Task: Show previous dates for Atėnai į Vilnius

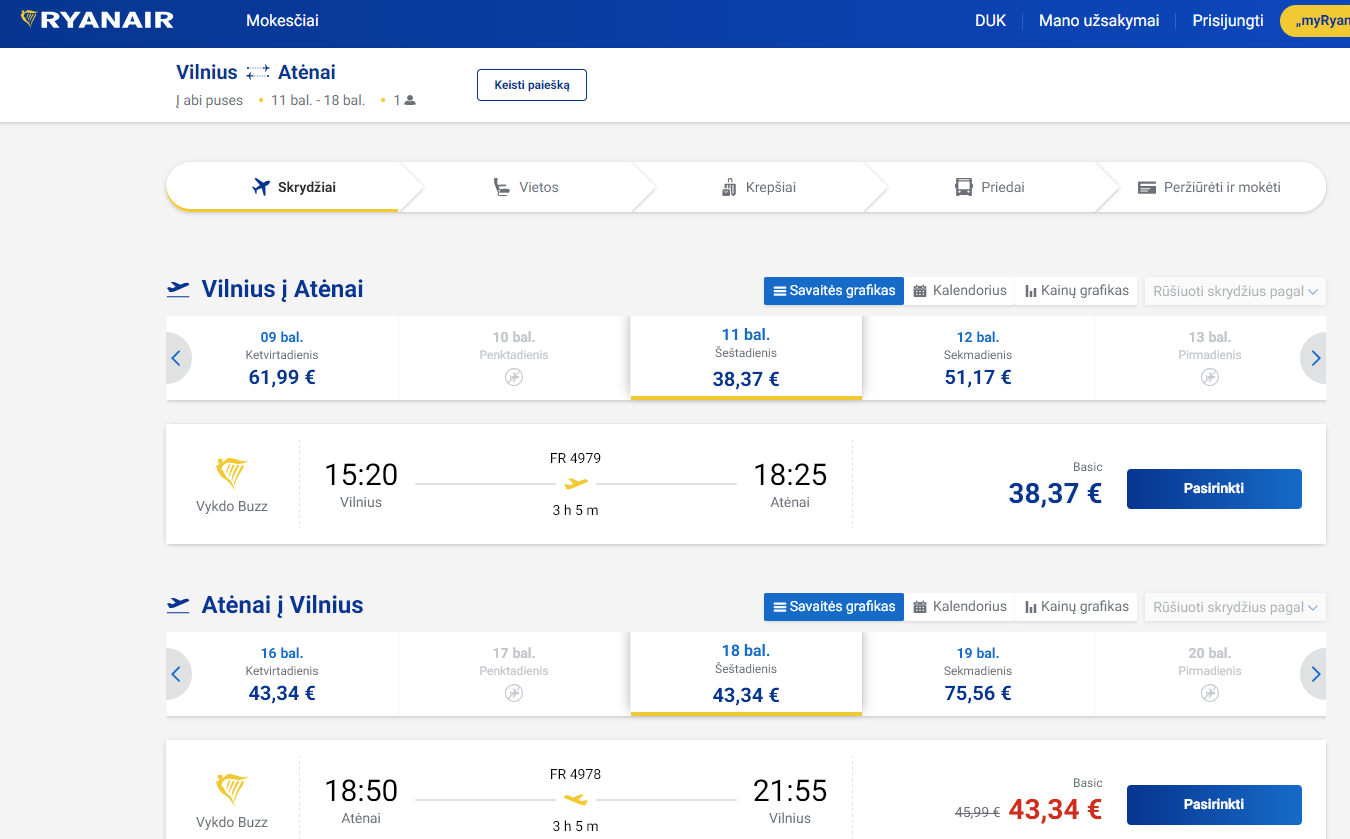Action: point(177,674)
